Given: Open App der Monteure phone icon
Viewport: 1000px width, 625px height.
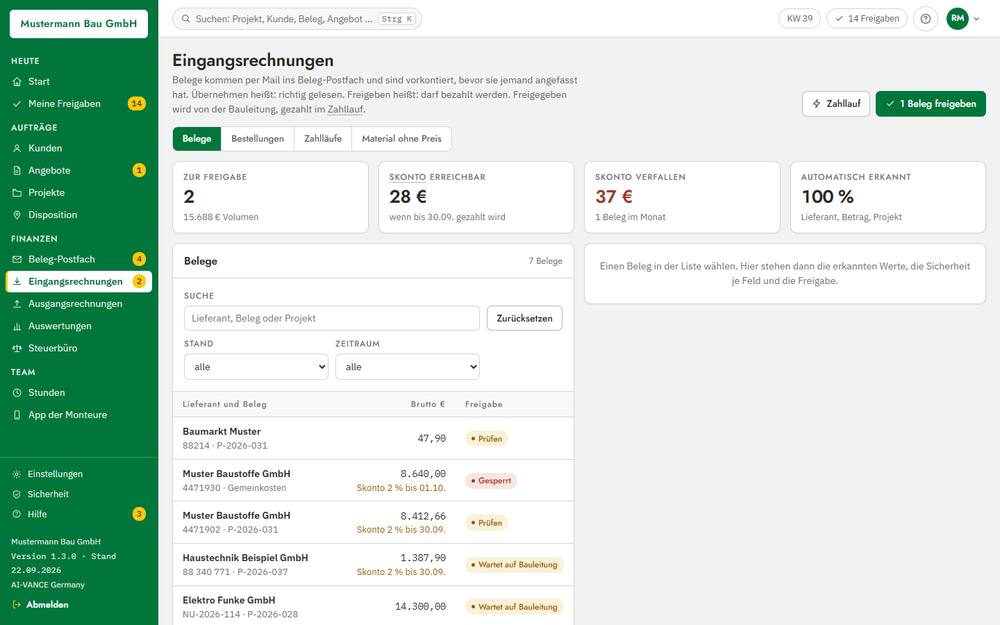Looking at the screenshot, I should pyautogui.click(x=17, y=415).
